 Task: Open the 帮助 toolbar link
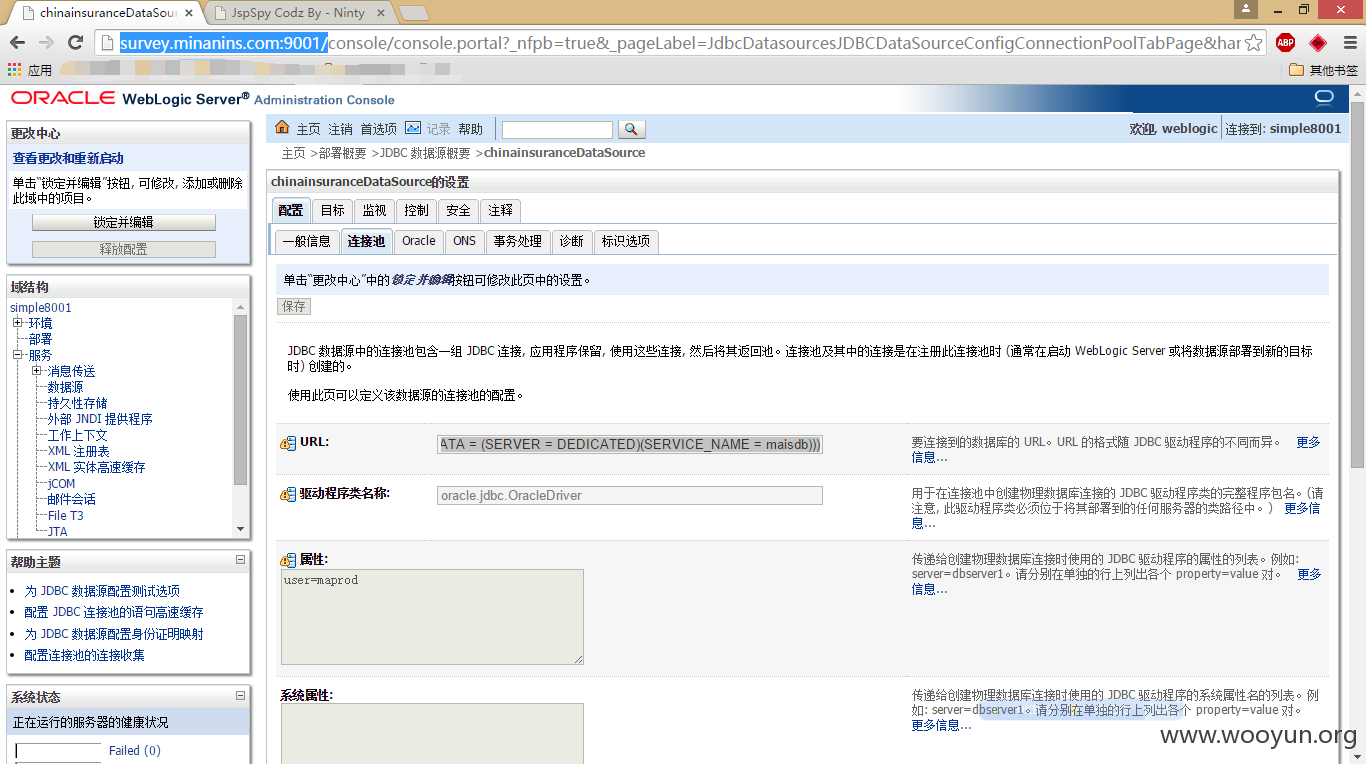tap(471, 129)
